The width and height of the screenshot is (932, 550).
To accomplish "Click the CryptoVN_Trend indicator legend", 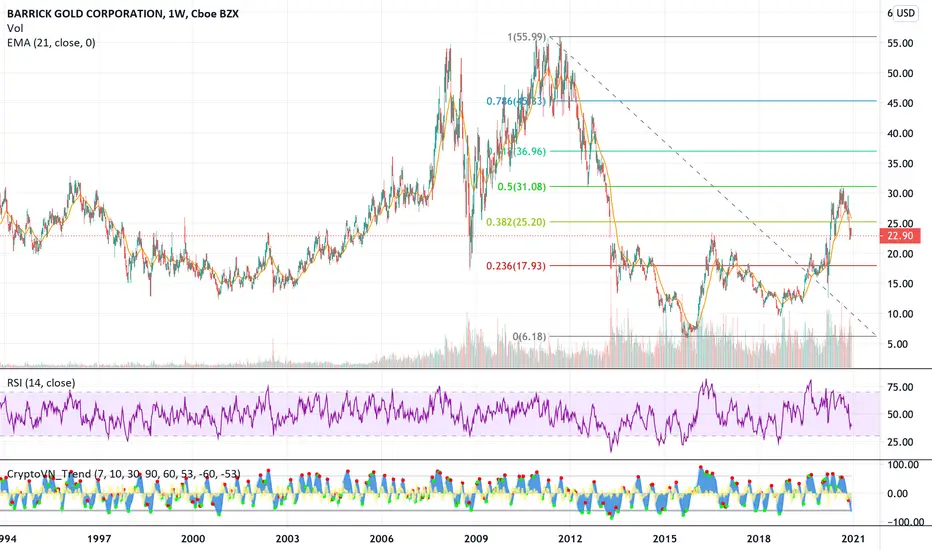I will pyautogui.click(x=124, y=474).
